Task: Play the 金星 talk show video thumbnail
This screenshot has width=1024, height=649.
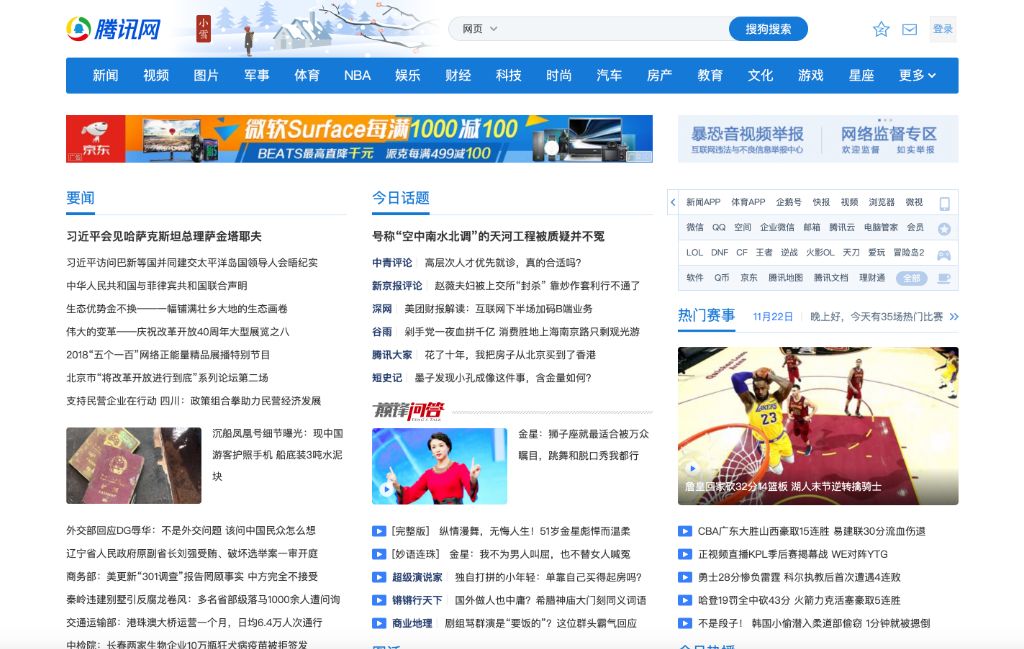Action: pyautogui.click(x=440, y=466)
